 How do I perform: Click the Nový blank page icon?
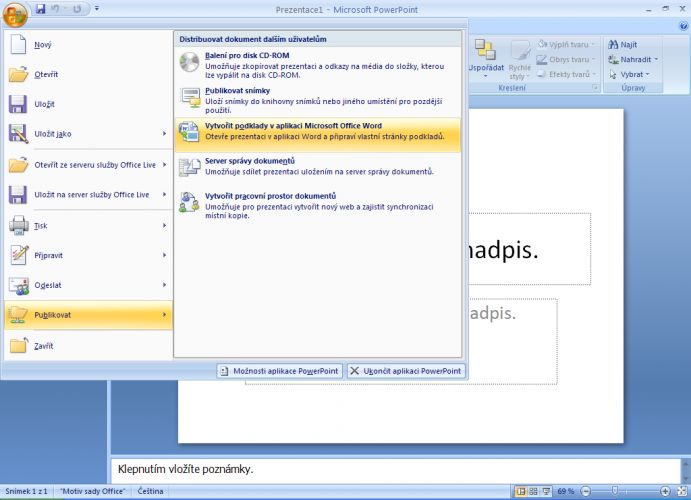[x=18, y=44]
